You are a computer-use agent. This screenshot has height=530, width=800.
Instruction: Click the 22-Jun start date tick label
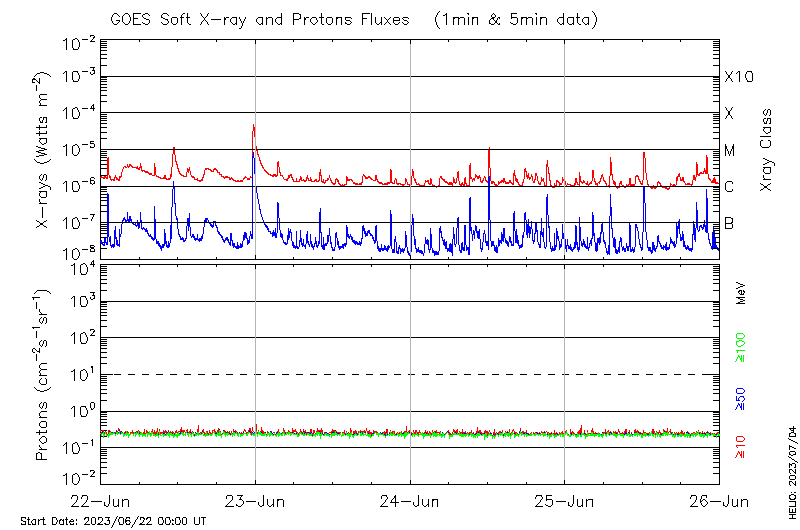(100, 500)
